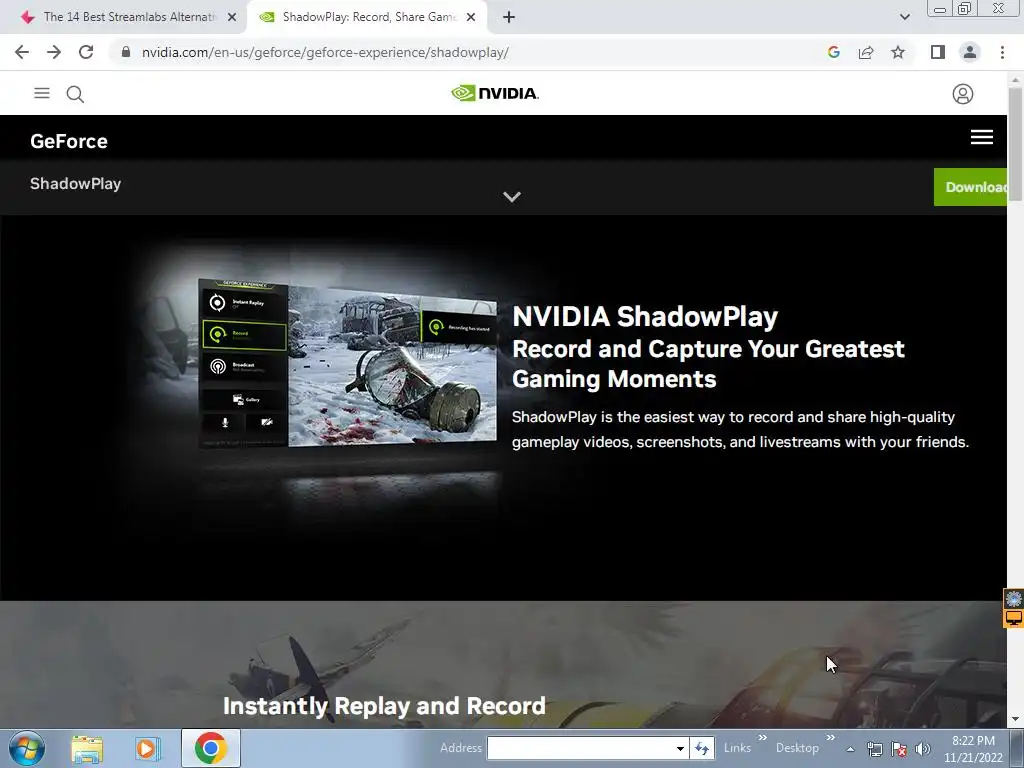Open NVIDIA site search

click(75, 94)
